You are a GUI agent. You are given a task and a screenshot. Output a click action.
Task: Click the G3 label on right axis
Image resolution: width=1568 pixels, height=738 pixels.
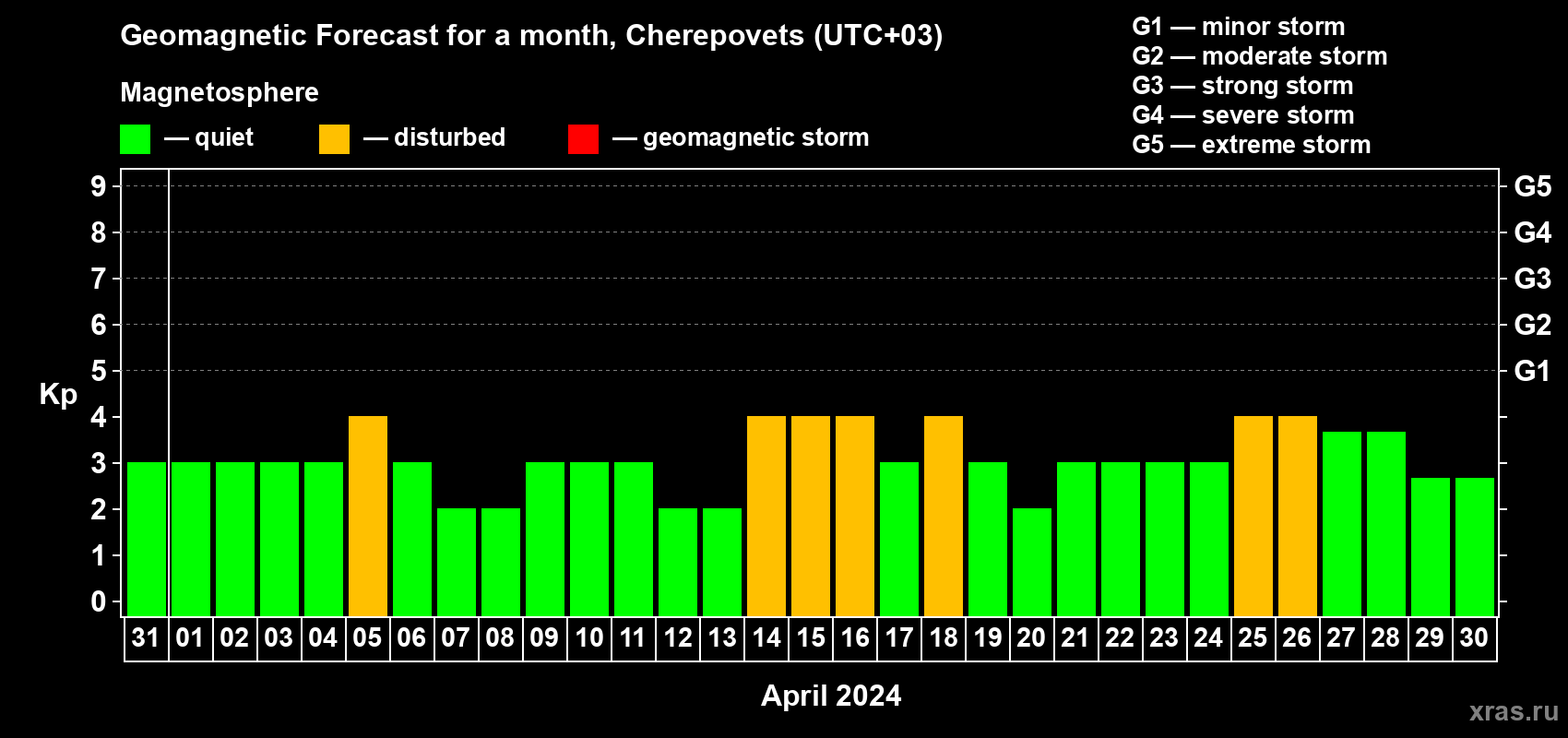pyautogui.click(x=1533, y=279)
